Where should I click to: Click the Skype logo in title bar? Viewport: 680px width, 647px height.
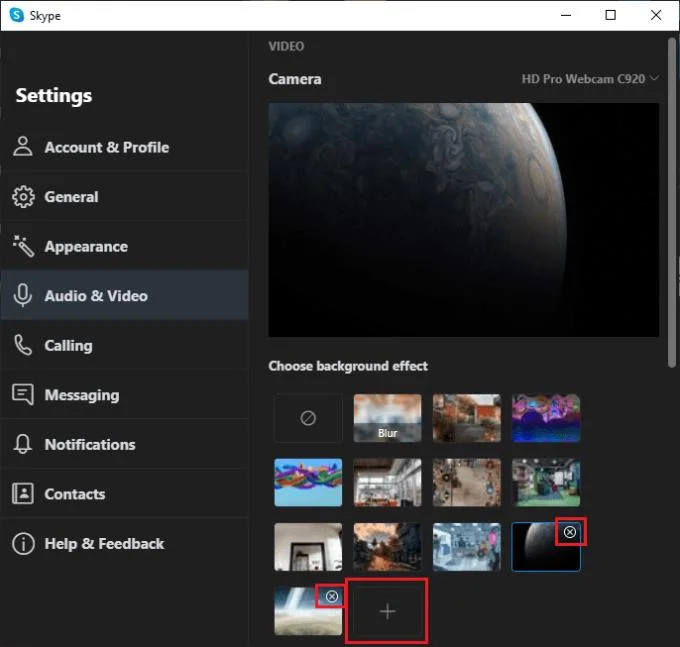tap(17, 15)
